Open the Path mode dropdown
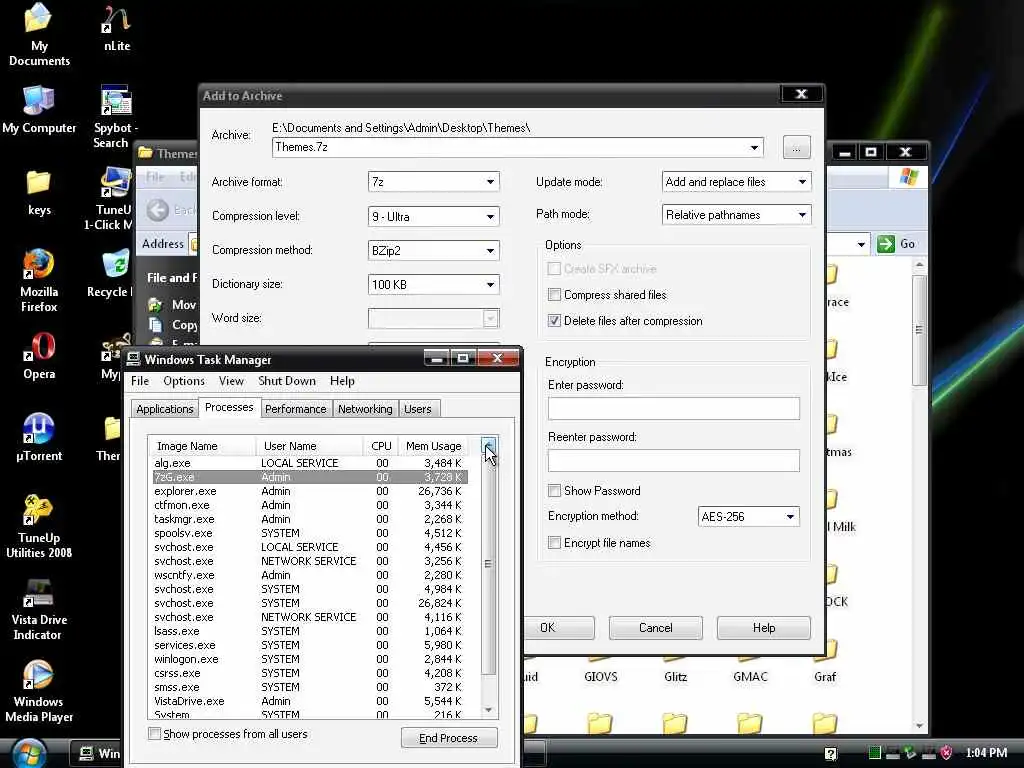 coord(803,214)
